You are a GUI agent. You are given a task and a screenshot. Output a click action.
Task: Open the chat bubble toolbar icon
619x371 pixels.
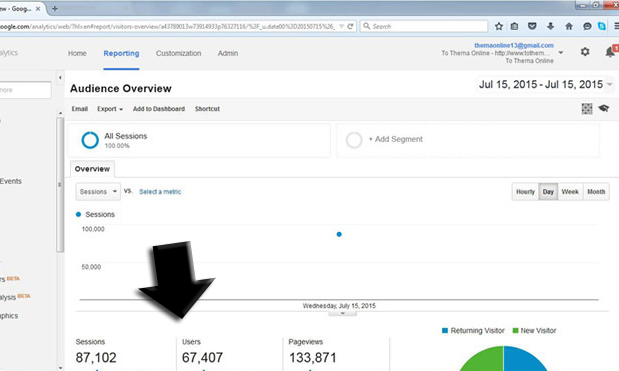click(587, 26)
